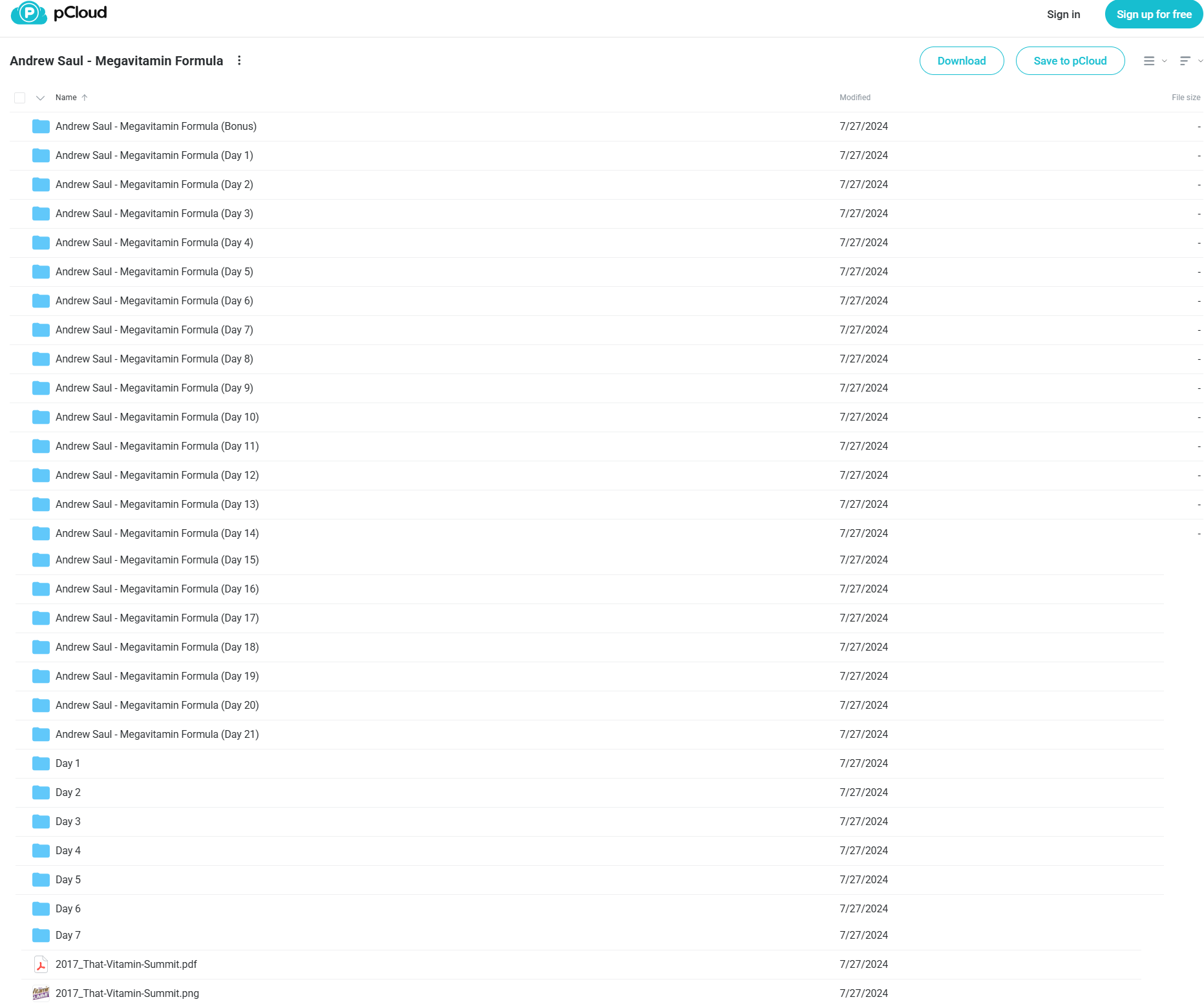Click the pCloud brand name text
This screenshot has height=1006, width=1204.
click(x=80, y=12)
